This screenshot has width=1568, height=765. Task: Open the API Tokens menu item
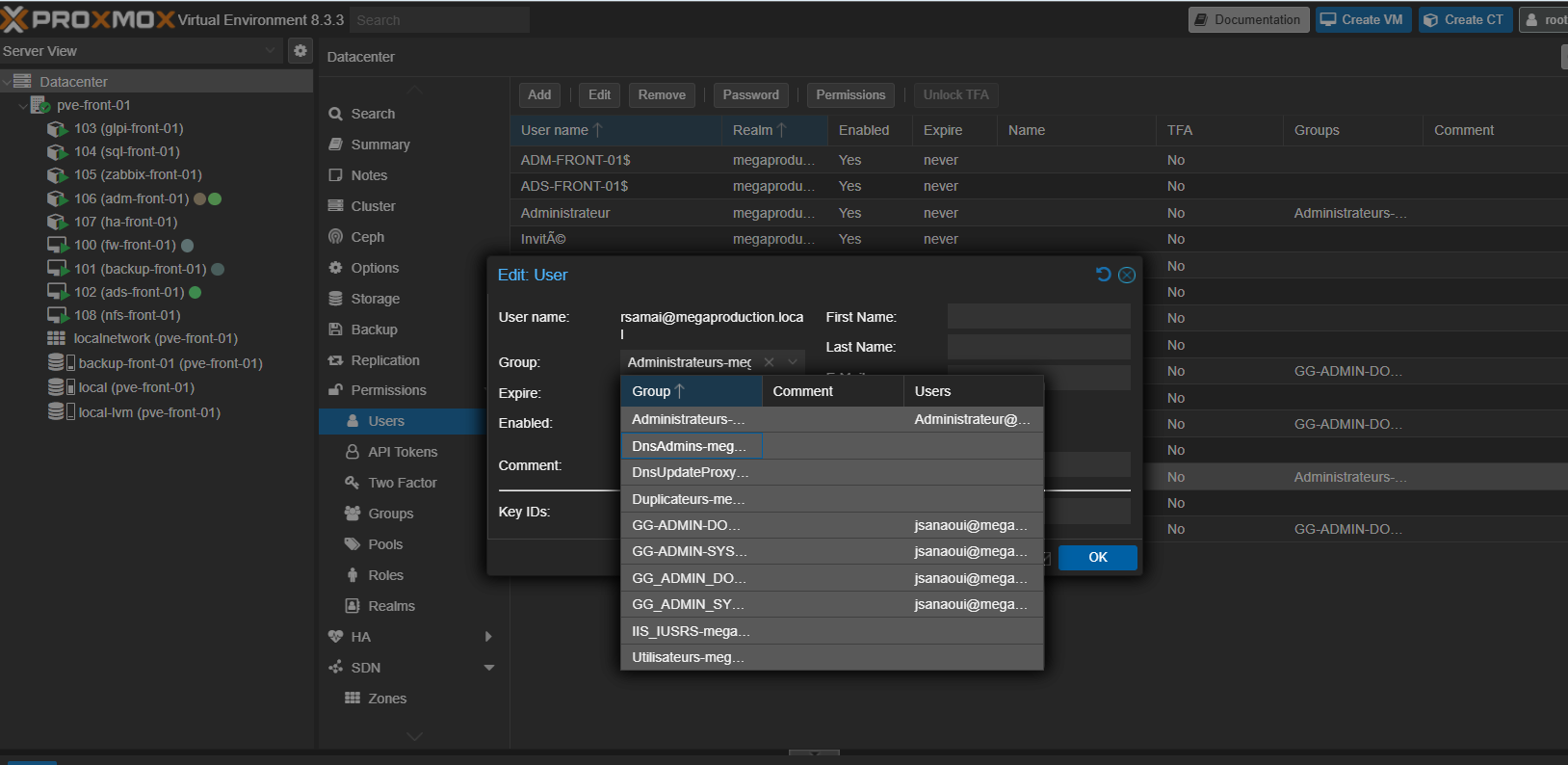click(402, 452)
